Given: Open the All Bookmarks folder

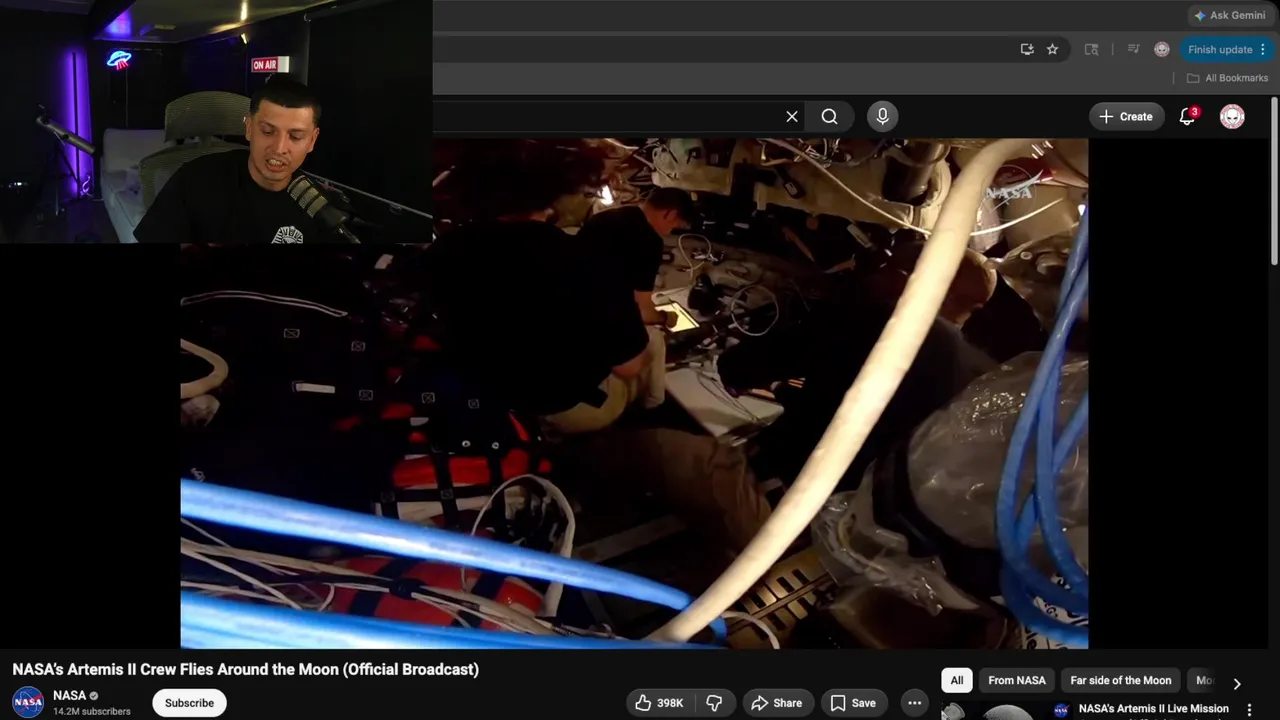Looking at the screenshot, I should click(x=1227, y=78).
